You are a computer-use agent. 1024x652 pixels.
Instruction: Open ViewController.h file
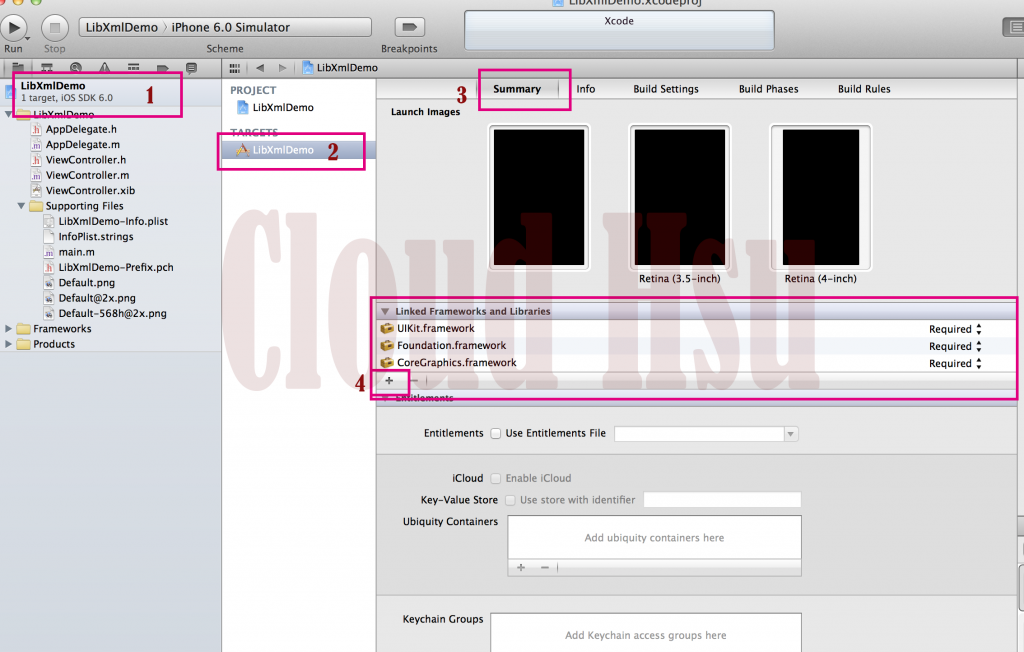pyautogui.click(x=86, y=160)
